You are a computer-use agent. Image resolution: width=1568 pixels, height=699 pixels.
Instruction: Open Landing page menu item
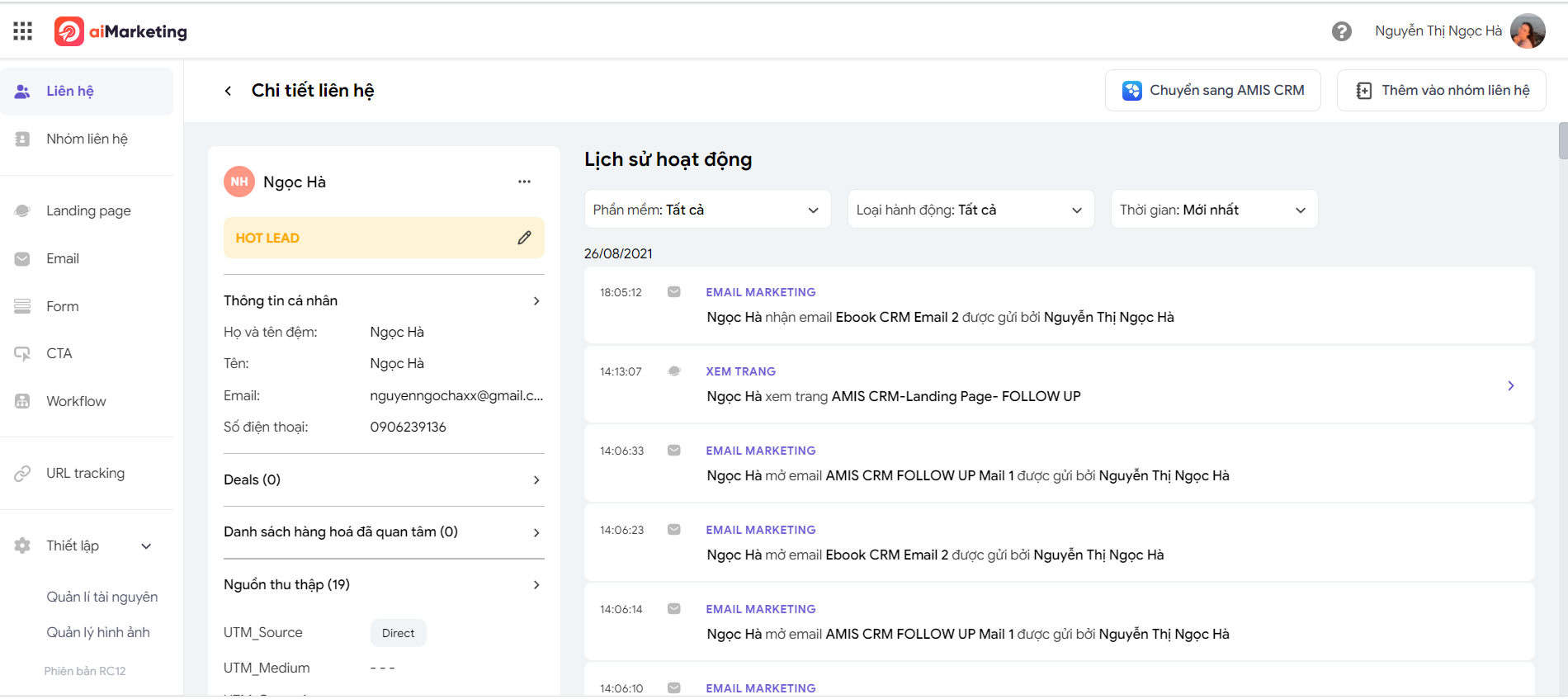[x=87, y=210]
